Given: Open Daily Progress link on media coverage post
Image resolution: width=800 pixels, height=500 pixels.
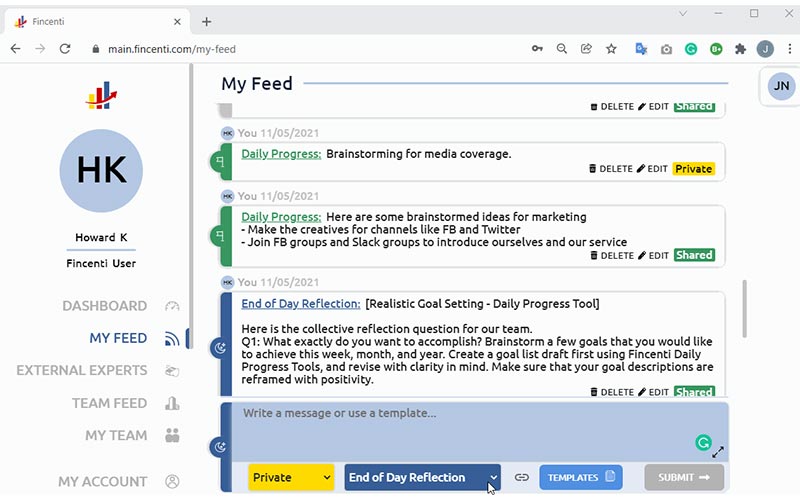Looking at the screenshot, I should click(281, 154).
